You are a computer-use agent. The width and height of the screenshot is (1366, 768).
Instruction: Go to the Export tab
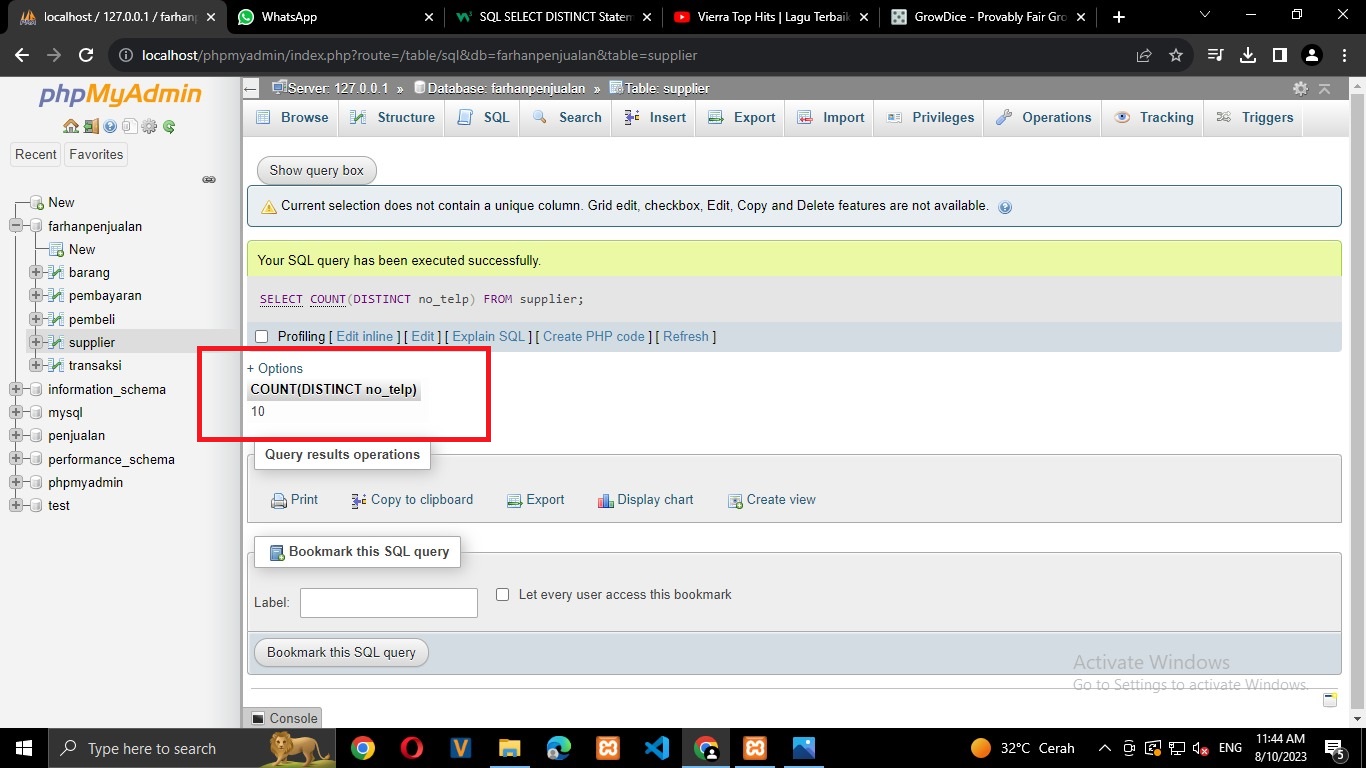742,117
